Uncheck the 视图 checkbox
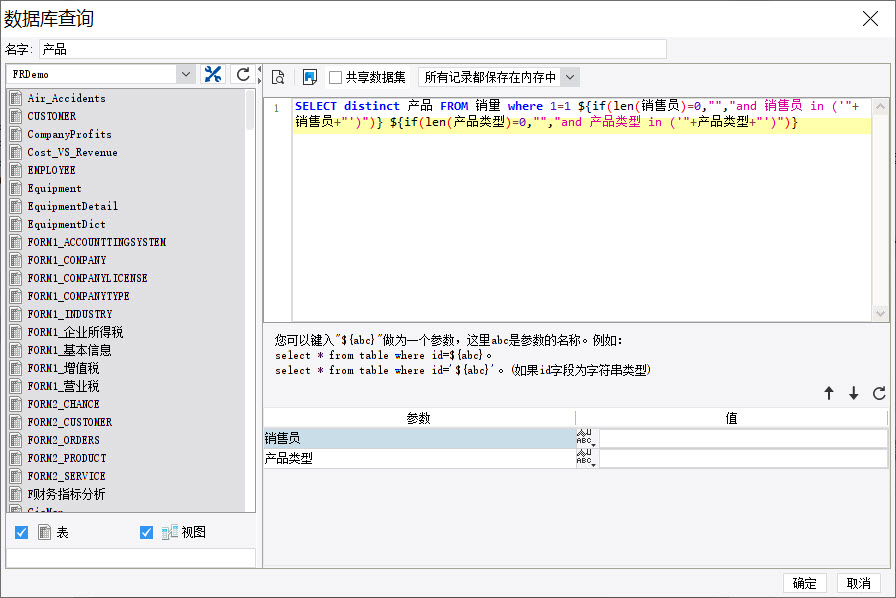This screenshot has height=598, width=896. click(x=146, y=532)
